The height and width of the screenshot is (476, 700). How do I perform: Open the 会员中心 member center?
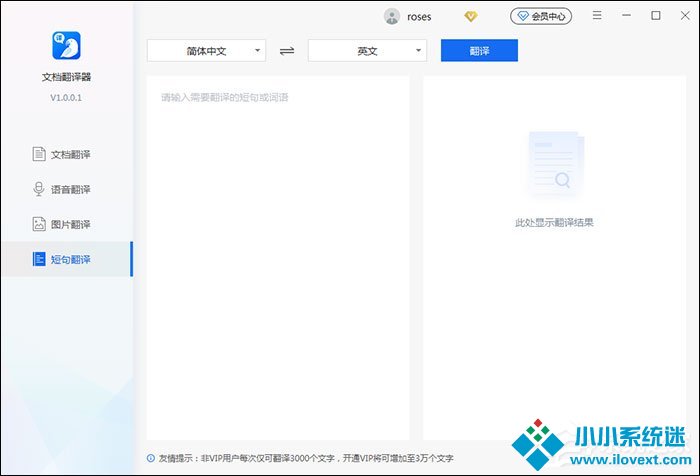point(541,16)
